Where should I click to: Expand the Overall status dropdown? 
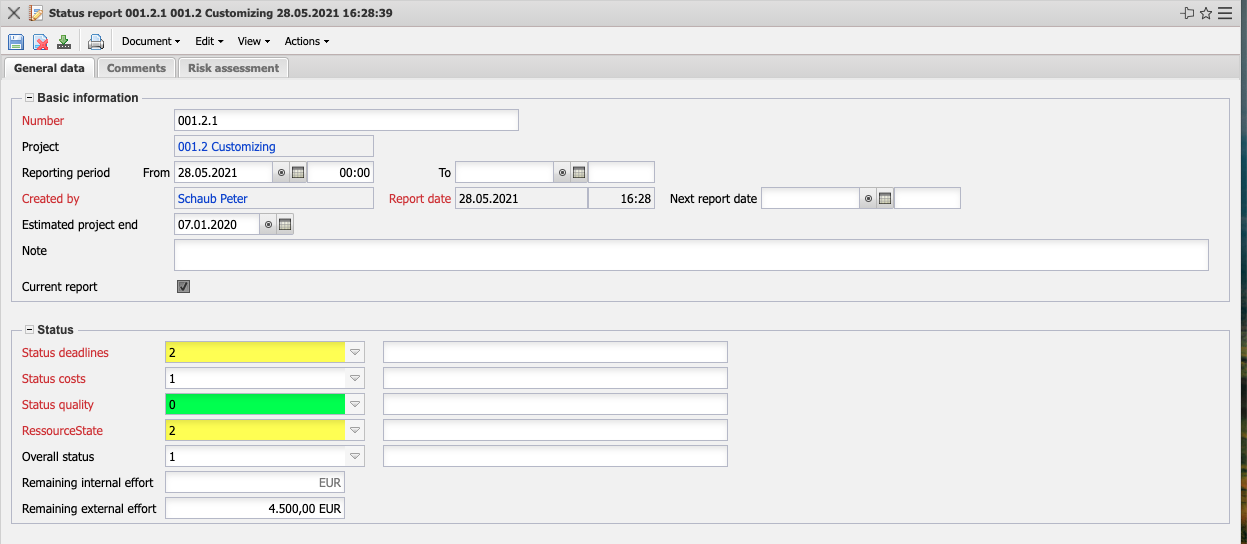pos(354,457)
